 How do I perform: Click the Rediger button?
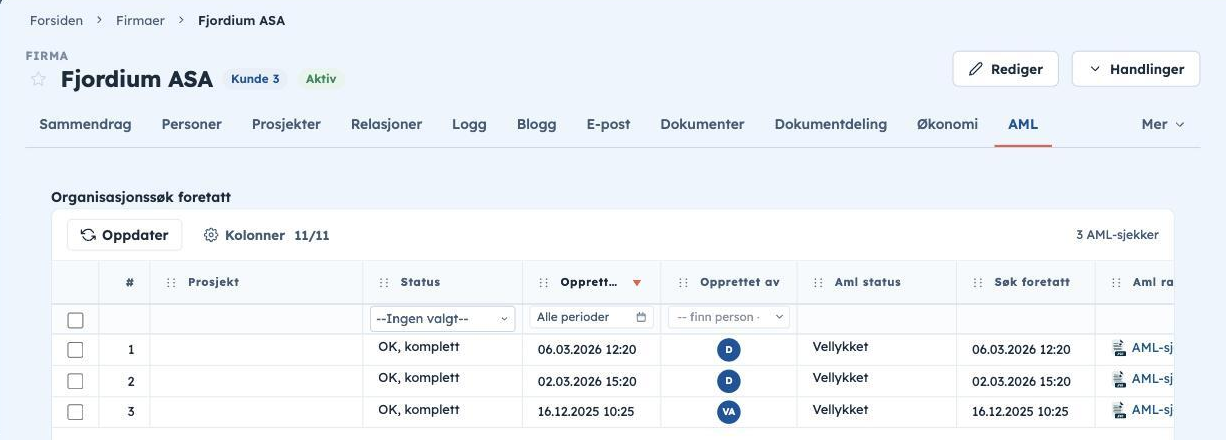(1005, 69)
